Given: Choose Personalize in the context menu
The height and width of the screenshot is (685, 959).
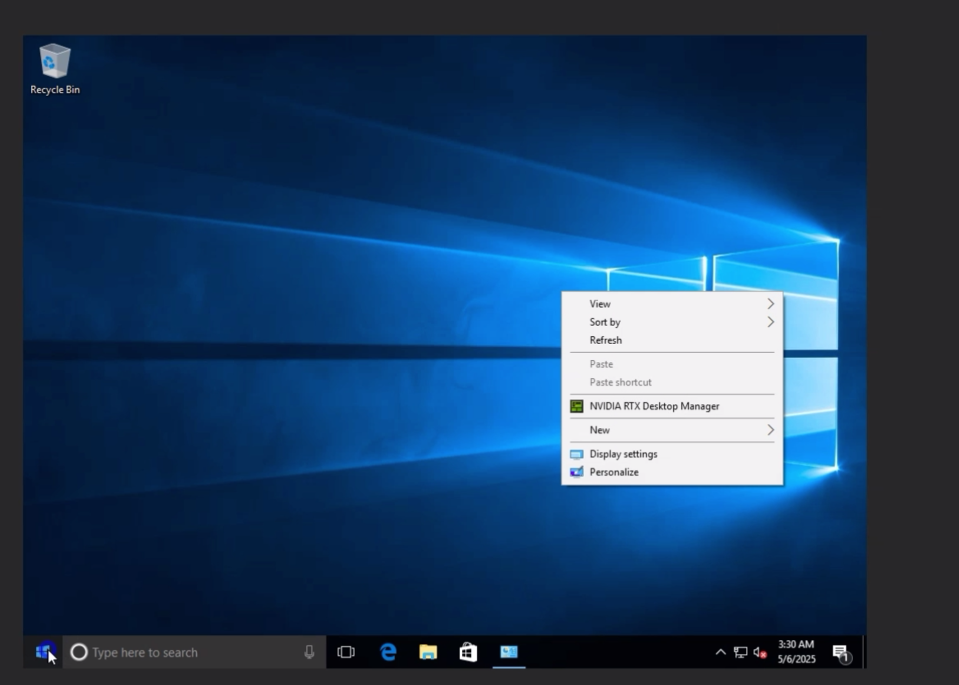Looking at the screenshot, I should tap(672, 472).
